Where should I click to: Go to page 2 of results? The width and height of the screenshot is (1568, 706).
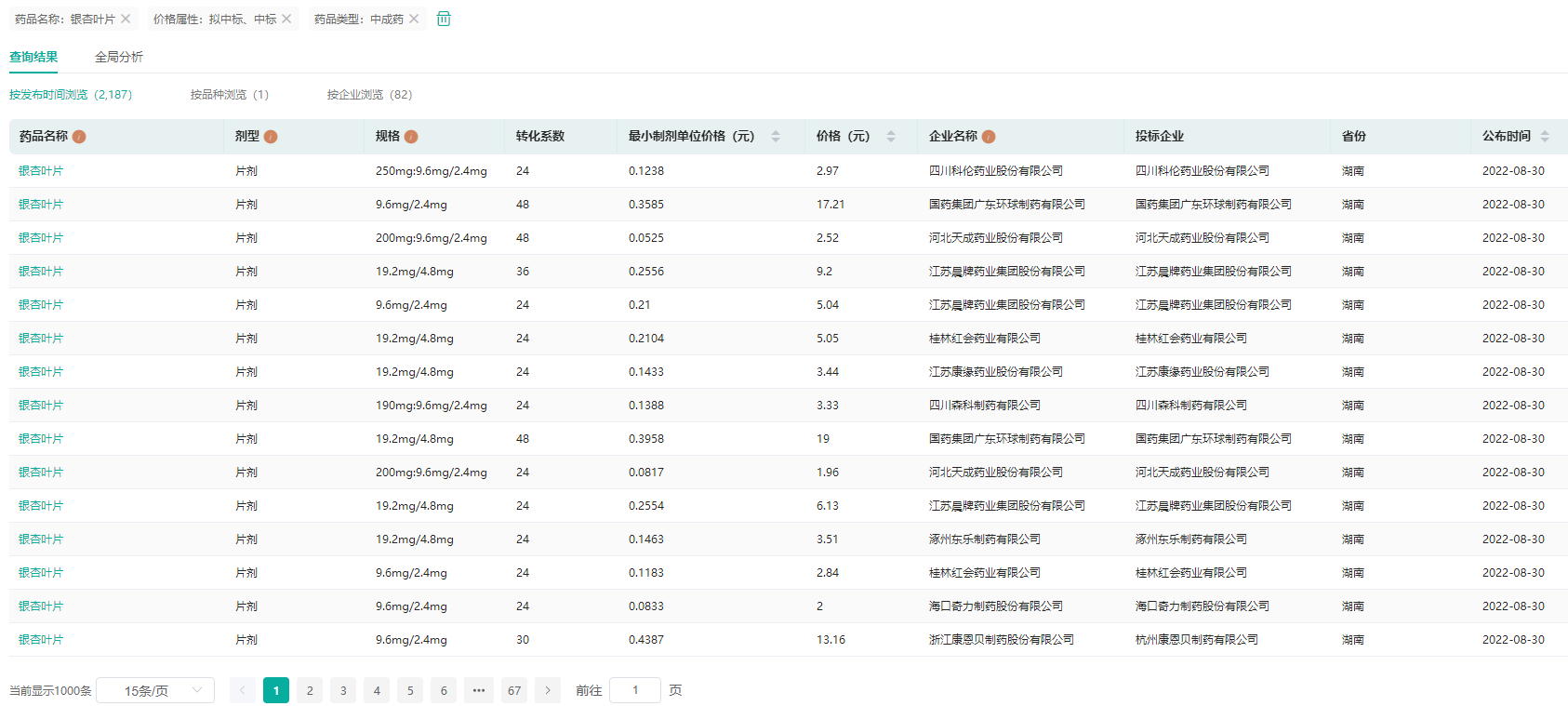[310, 690]
